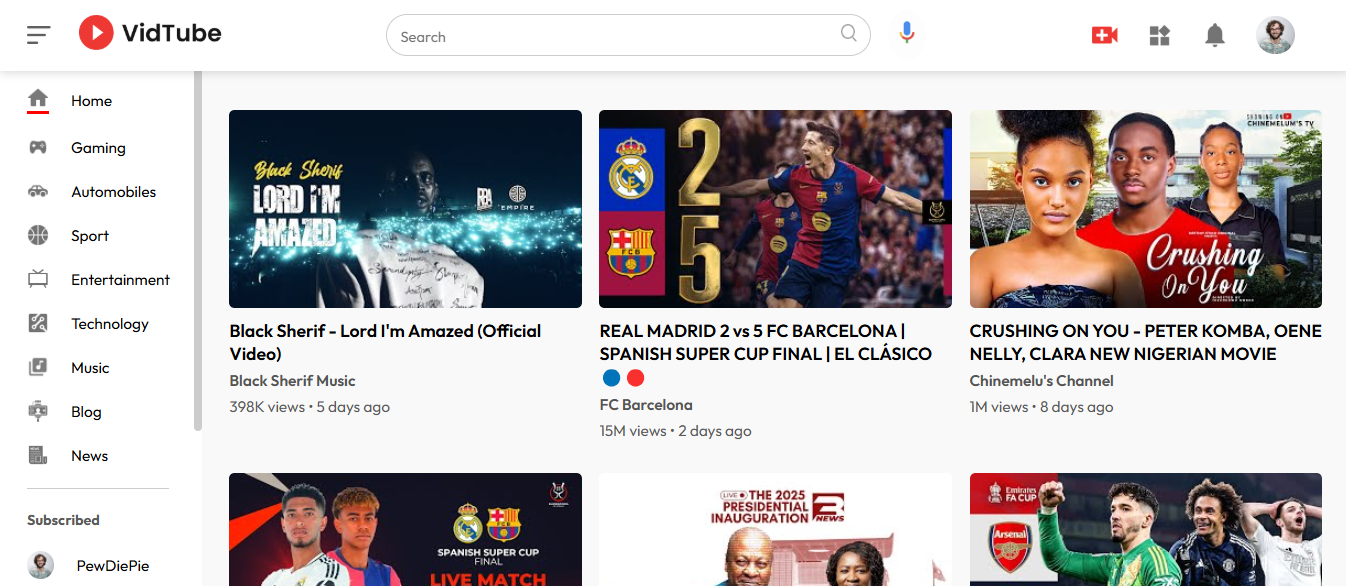The height and width of the screenshot is (586, 1346).
Task: Focus the Search input field
Action: click(628, 35)
